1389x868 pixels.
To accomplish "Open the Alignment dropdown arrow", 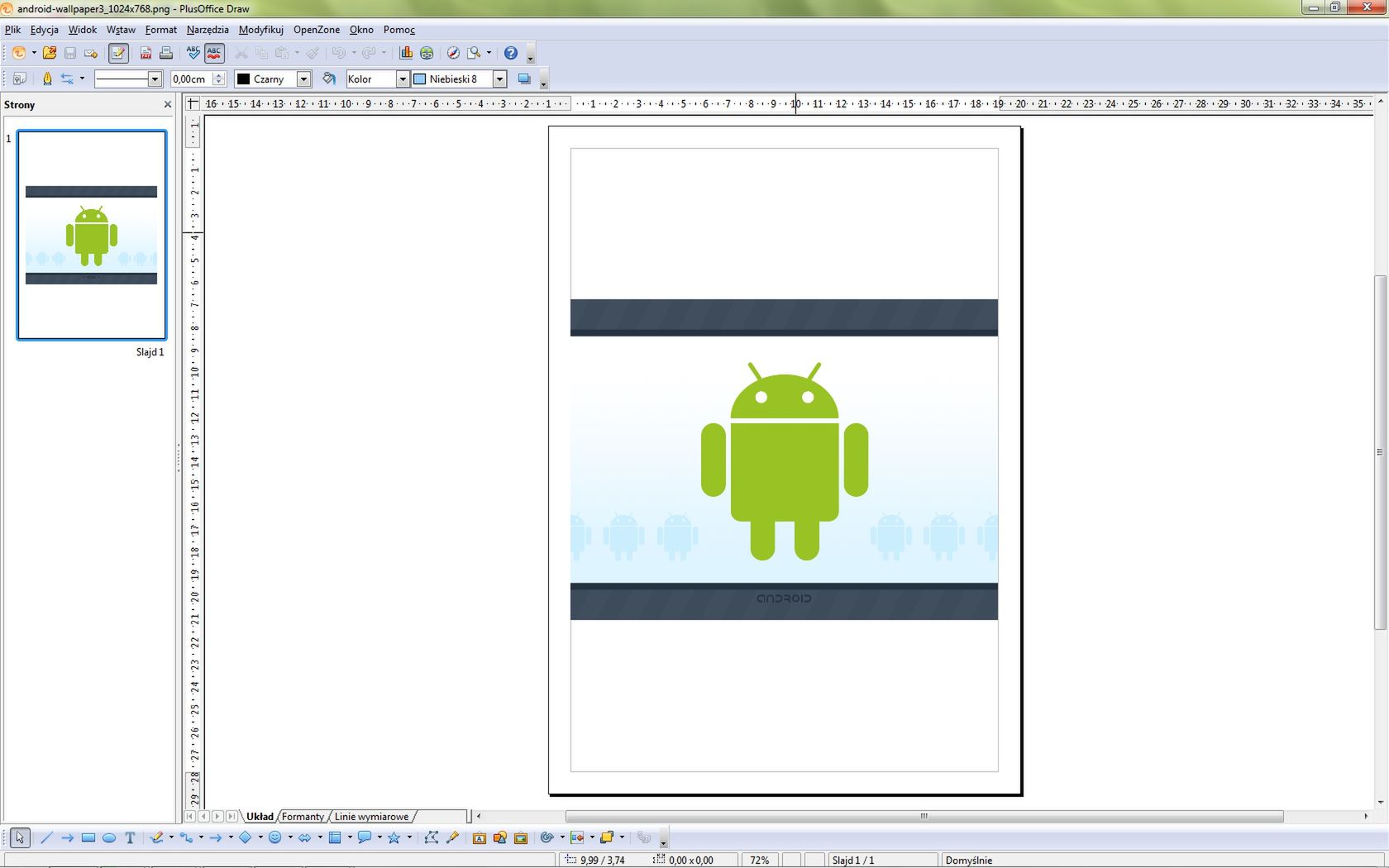I will click(x=592, y=837).
